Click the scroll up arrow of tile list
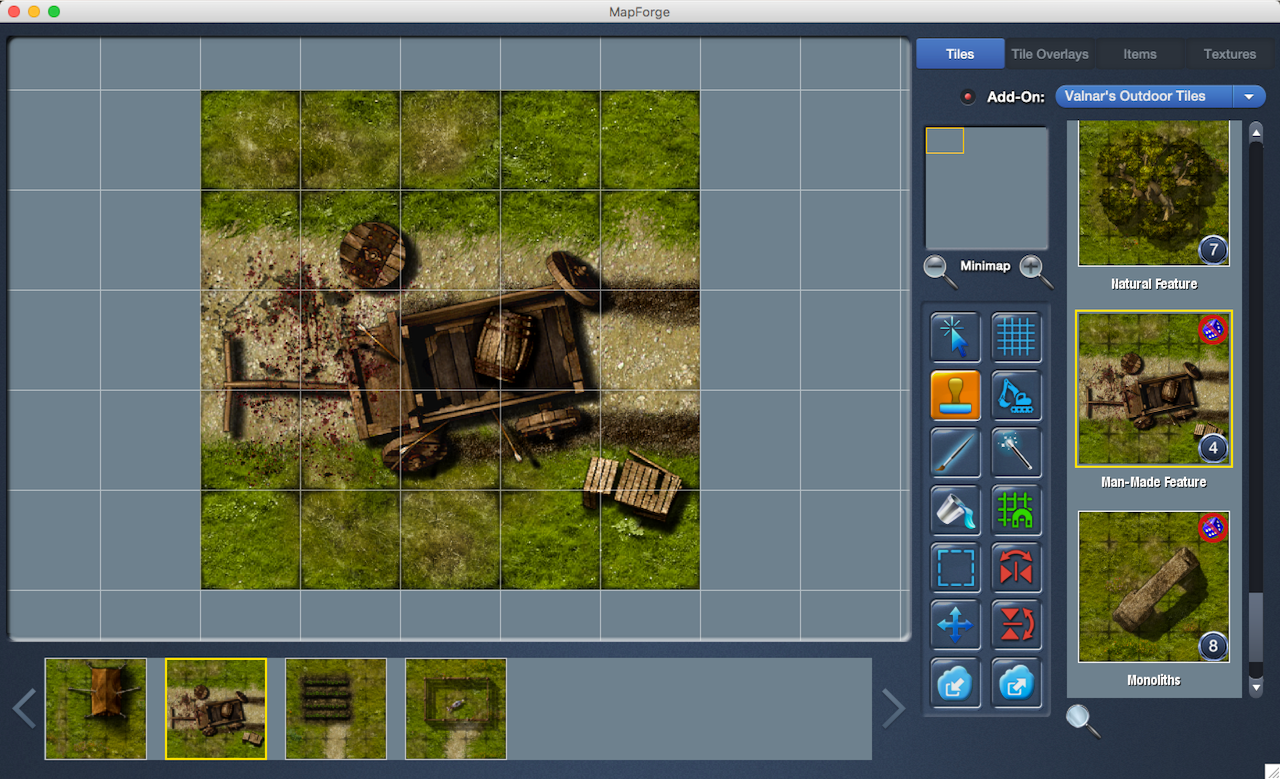The height and width of the screenshot is (779, 1280). pos(1256,133)
